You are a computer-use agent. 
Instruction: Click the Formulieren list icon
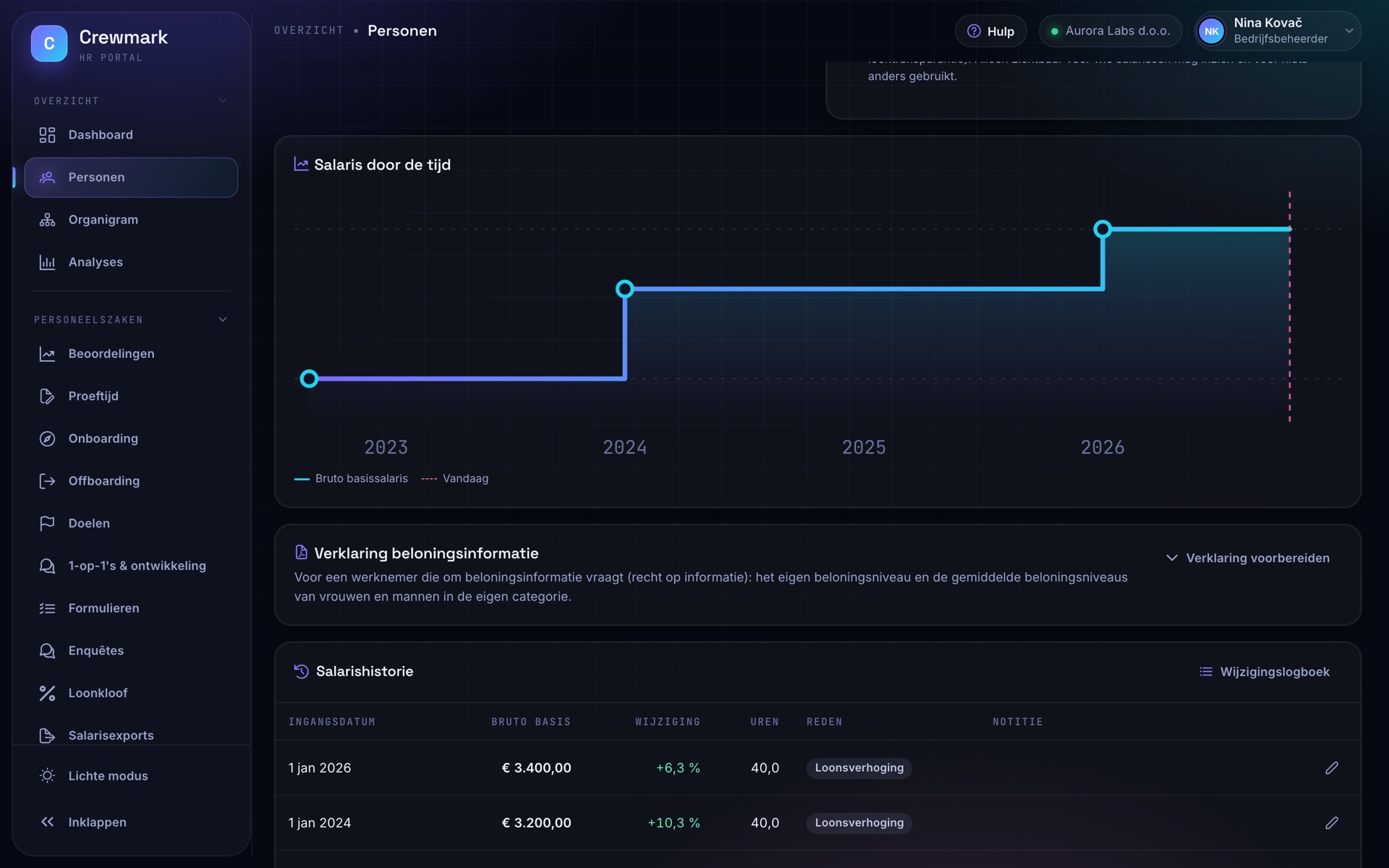click(x=47, y=608)
